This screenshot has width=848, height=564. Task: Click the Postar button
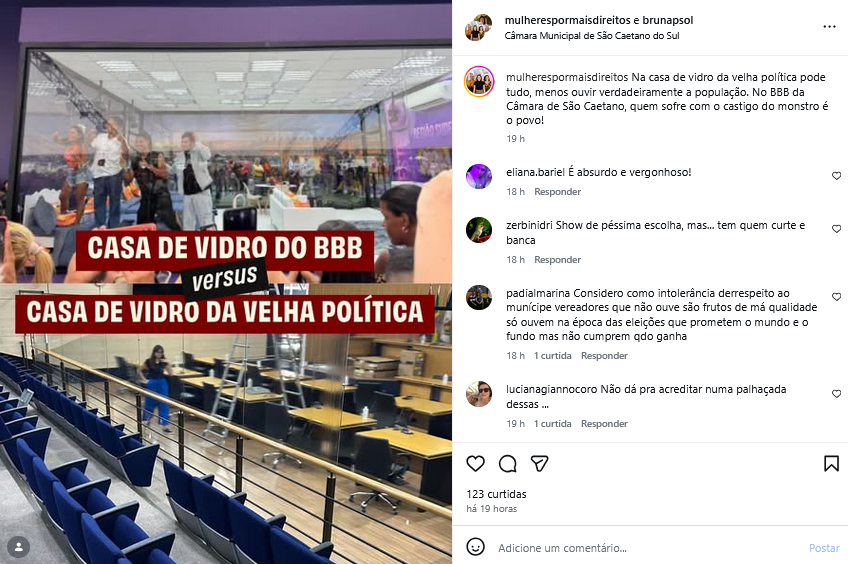tap(824, 548)
